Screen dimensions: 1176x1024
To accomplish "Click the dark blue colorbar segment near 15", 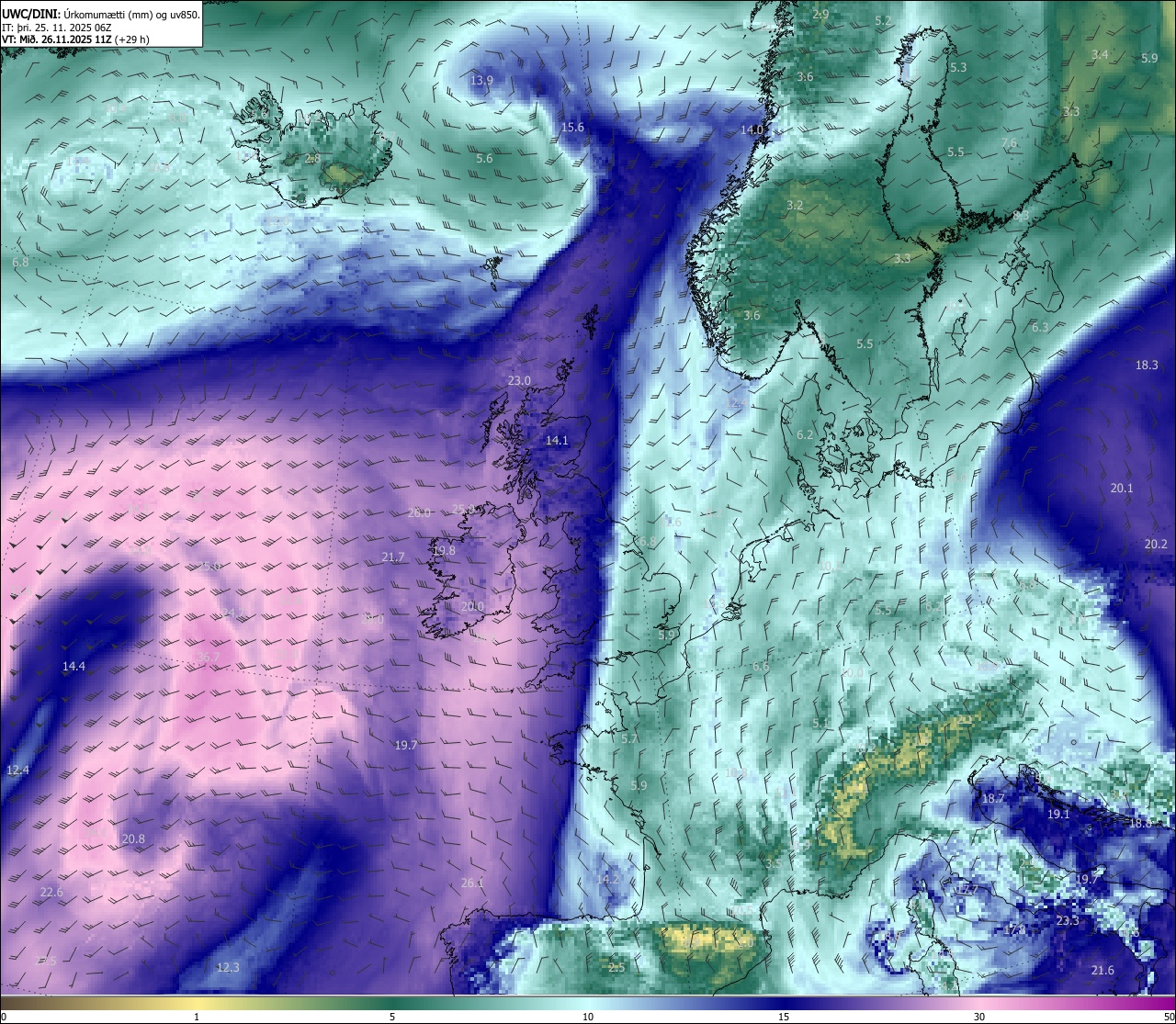I will (x=784, y=1002).
